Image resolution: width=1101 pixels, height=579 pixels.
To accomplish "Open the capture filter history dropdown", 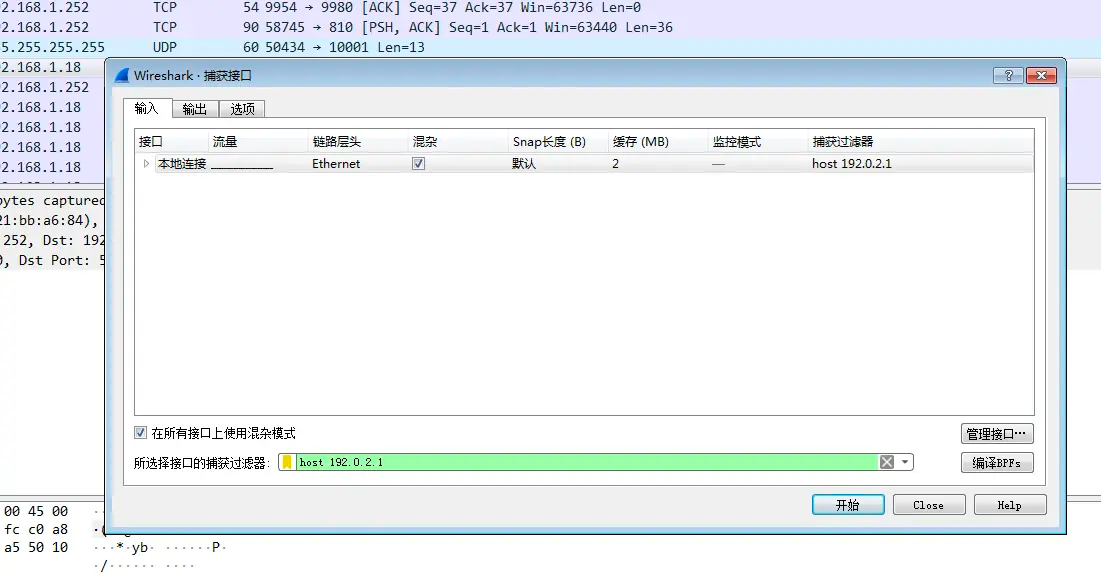I will coord(904,462).
